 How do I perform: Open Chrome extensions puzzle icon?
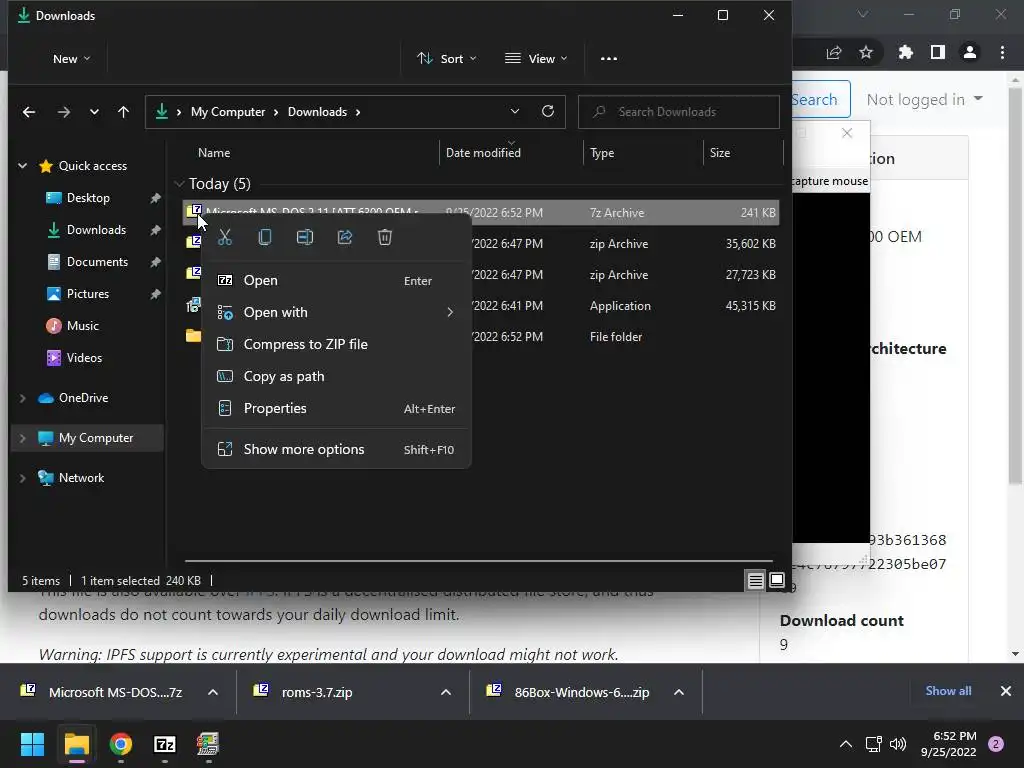click(x=906, y=53)
